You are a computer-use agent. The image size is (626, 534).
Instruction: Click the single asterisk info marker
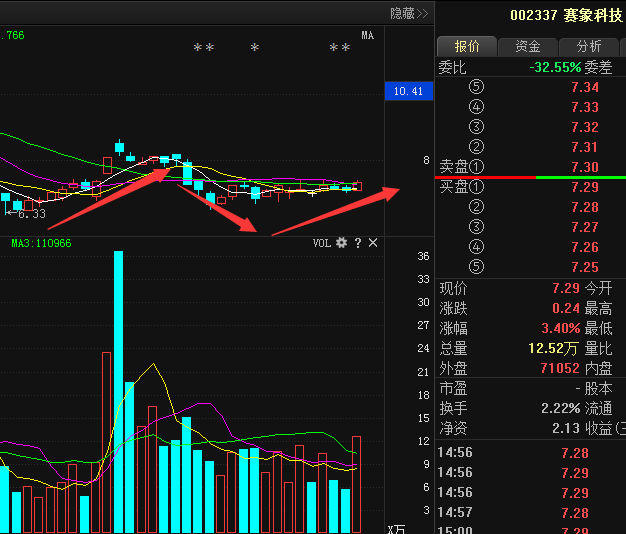coord(255,48)
